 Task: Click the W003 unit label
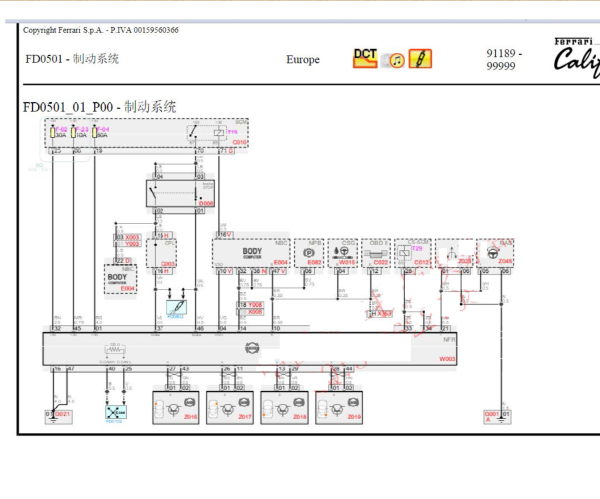[x=447, y=359]
